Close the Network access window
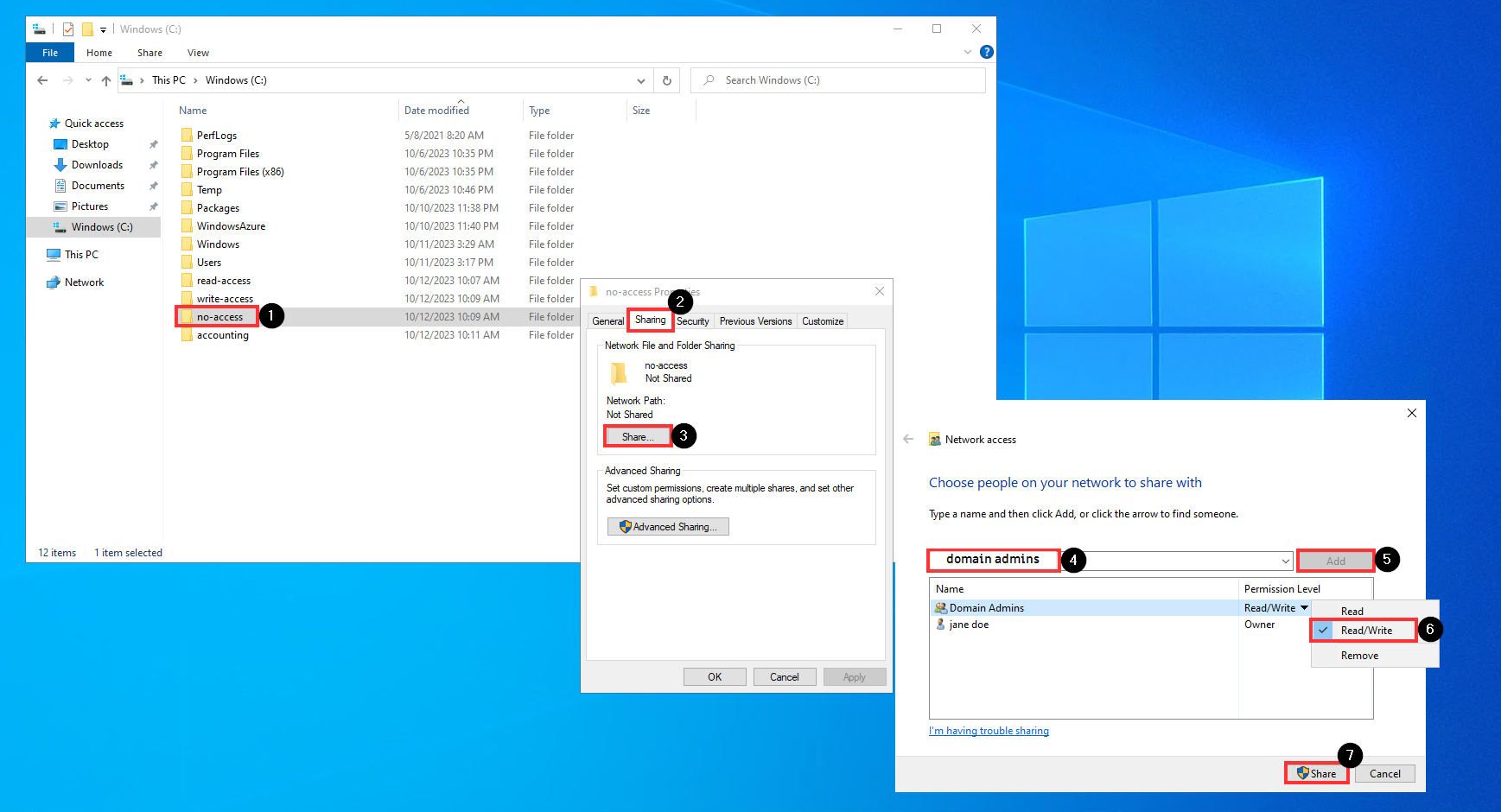Screen dimensions: 1501x812 point(1412,413)
